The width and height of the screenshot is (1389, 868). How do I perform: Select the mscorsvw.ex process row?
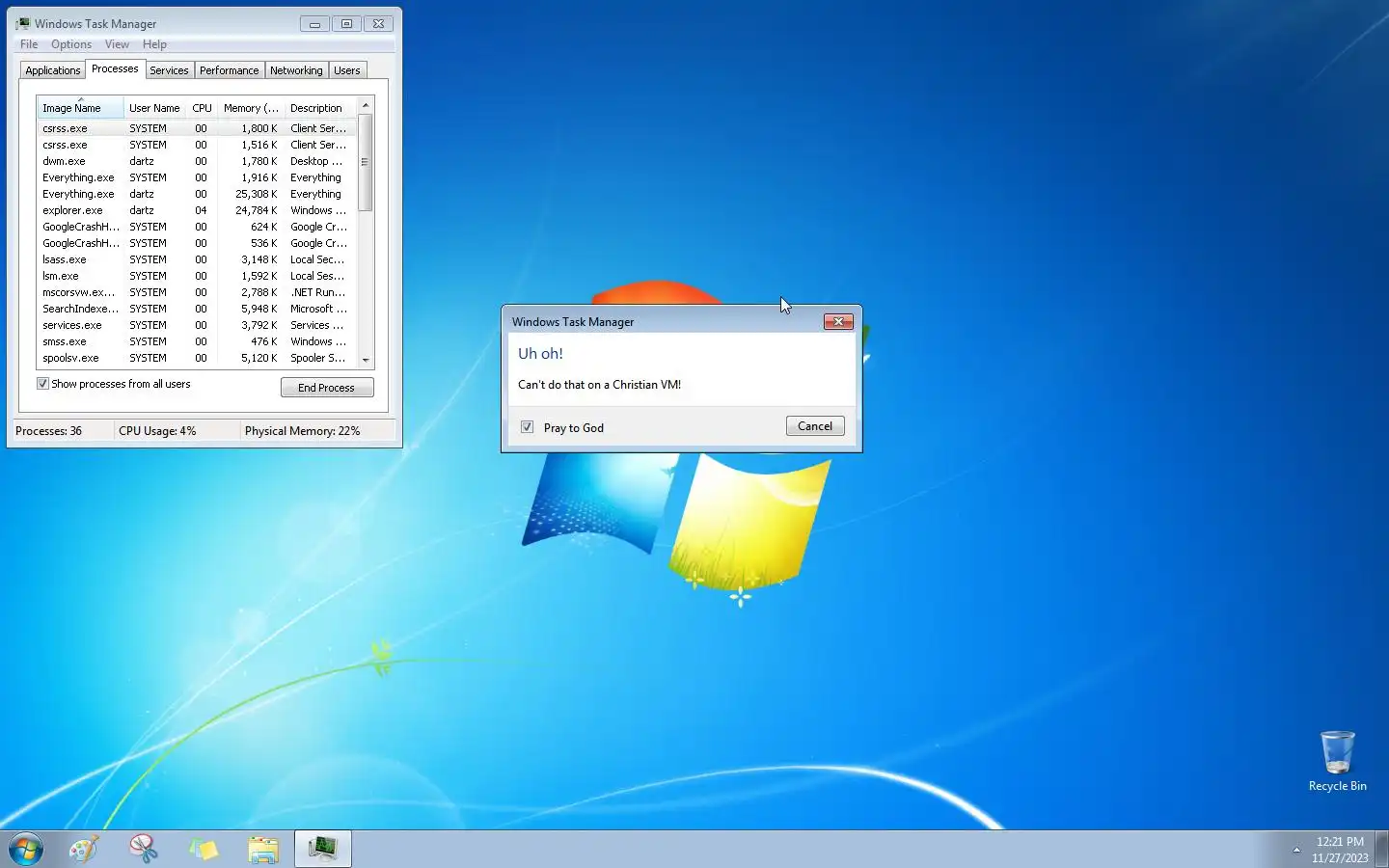coord(197,292)
